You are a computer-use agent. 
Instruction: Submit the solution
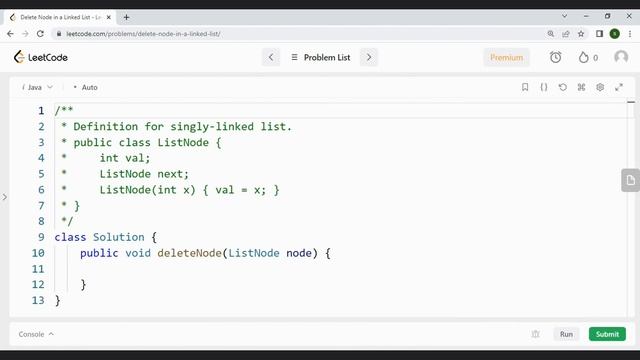pyautogui.click(x=607, y=334)
